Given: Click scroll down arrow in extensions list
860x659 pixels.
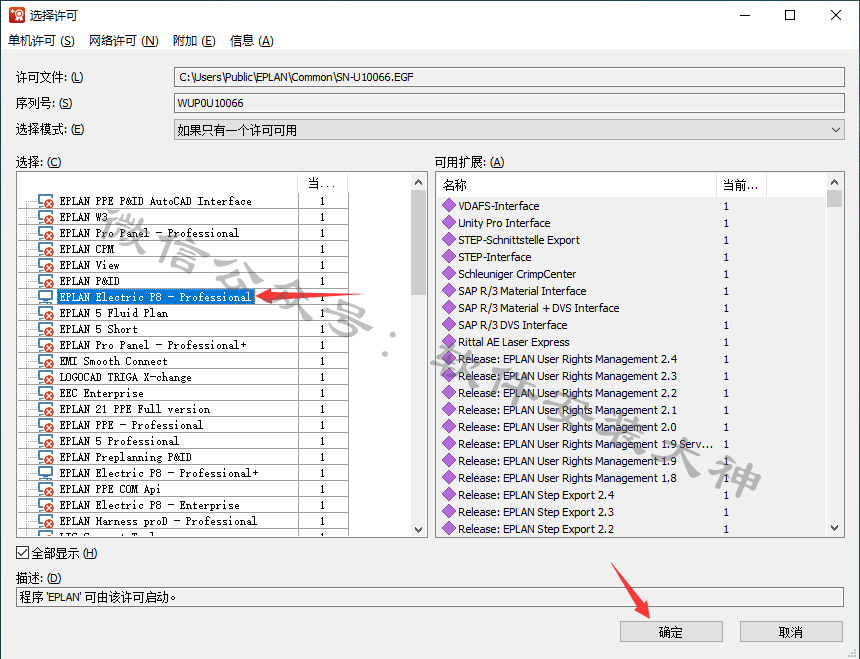Looking at the screenshot, I should click(834, 529).
